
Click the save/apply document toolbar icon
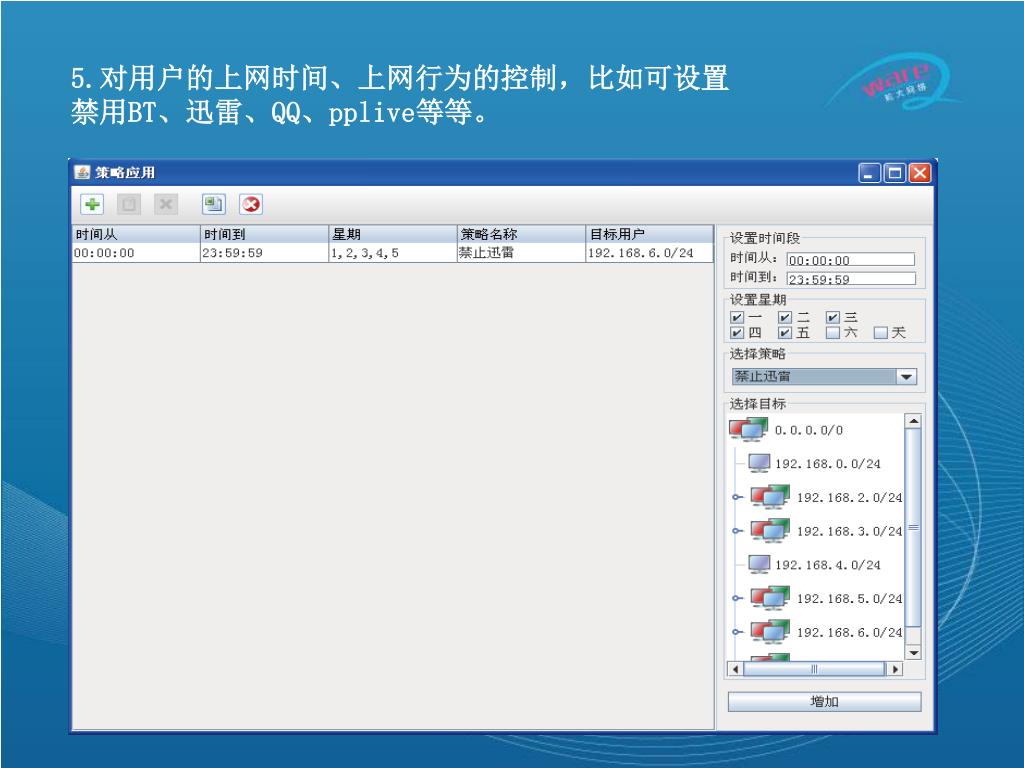214,204
